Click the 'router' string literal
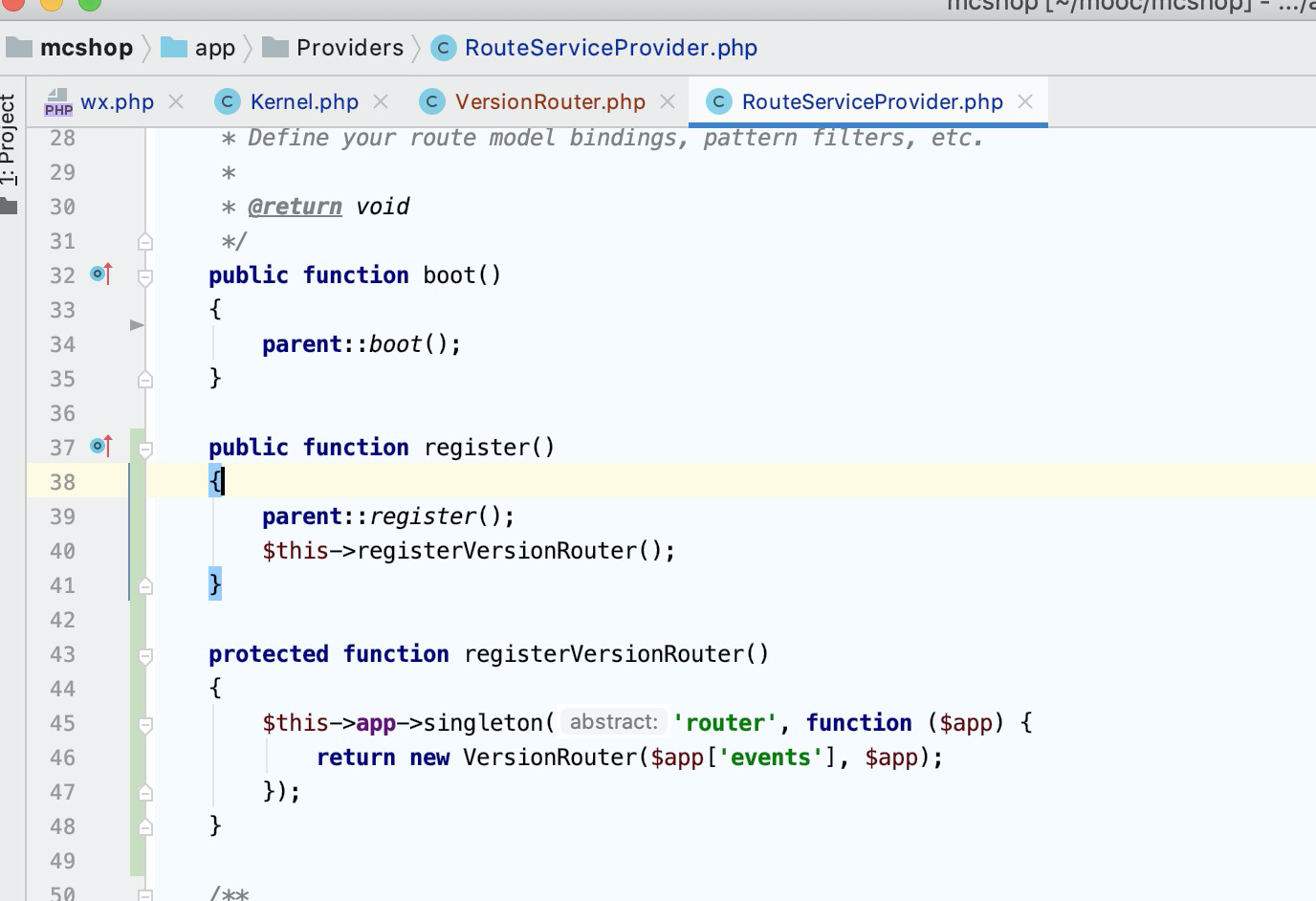Image resolution: width=1316 pixels, height=901 pixels. tap(725, 723)
